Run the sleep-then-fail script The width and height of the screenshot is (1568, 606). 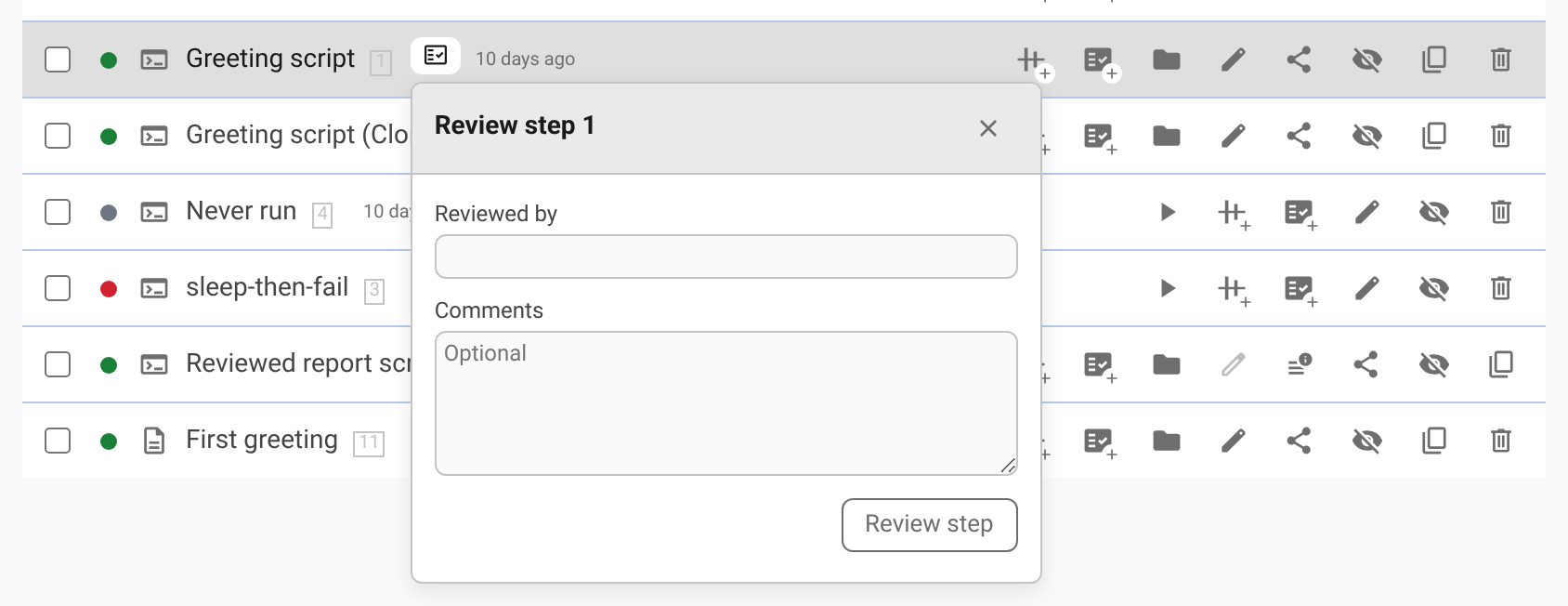click(1168, 289)
